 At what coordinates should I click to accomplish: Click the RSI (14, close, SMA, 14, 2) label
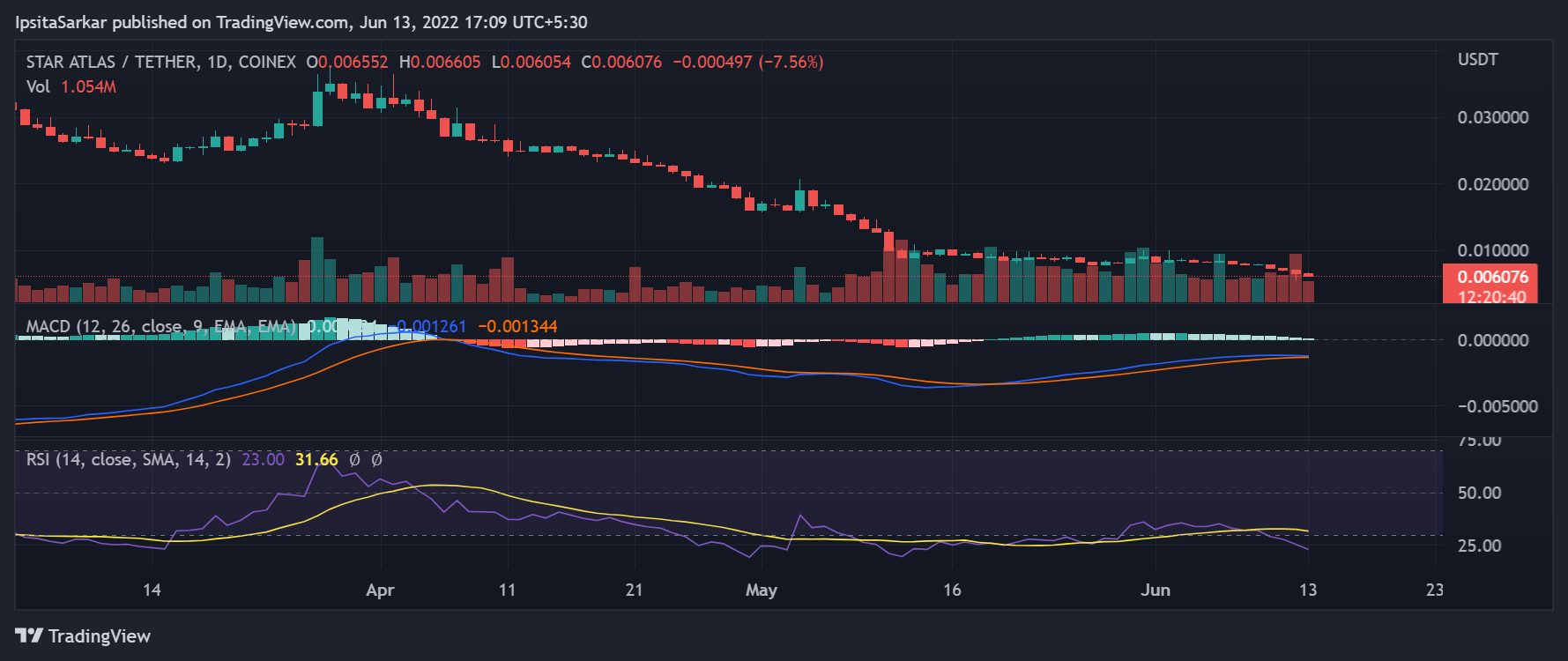129,459
